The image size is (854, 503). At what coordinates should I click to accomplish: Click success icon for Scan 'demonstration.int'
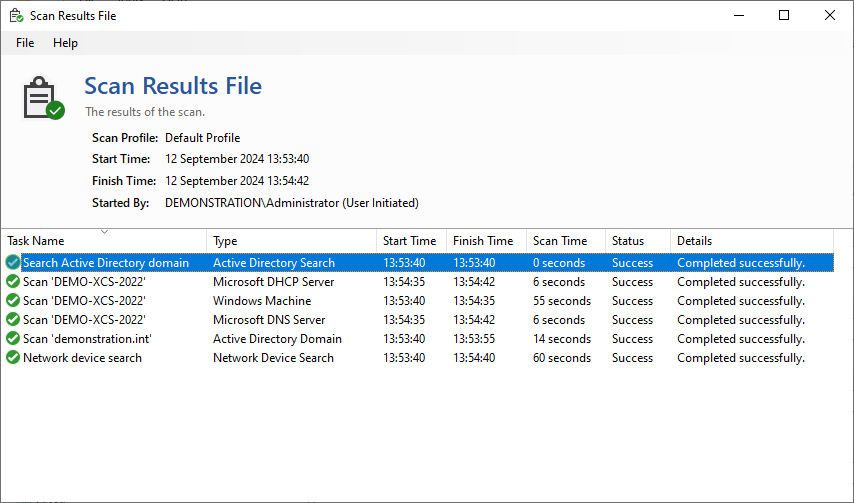13,339
